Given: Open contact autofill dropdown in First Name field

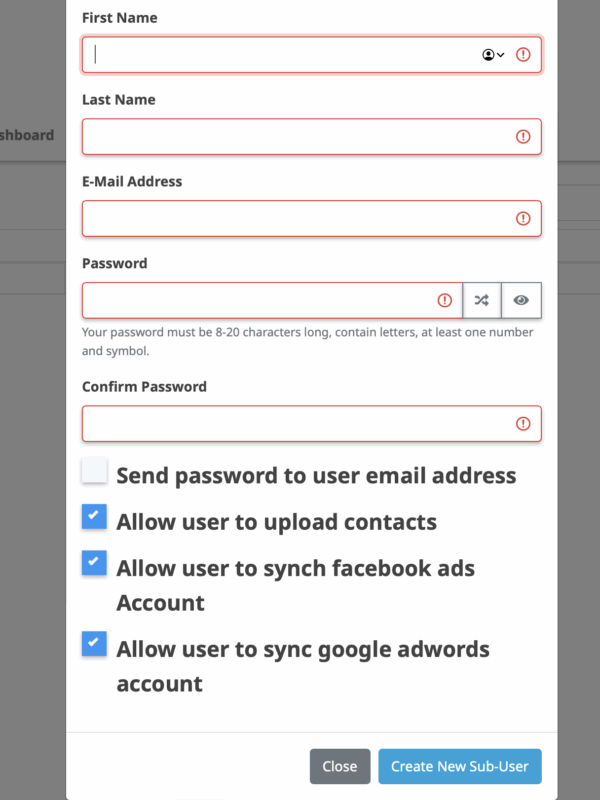Looking at the screenshot, I should pyautogui.click(x=493, y=55).
